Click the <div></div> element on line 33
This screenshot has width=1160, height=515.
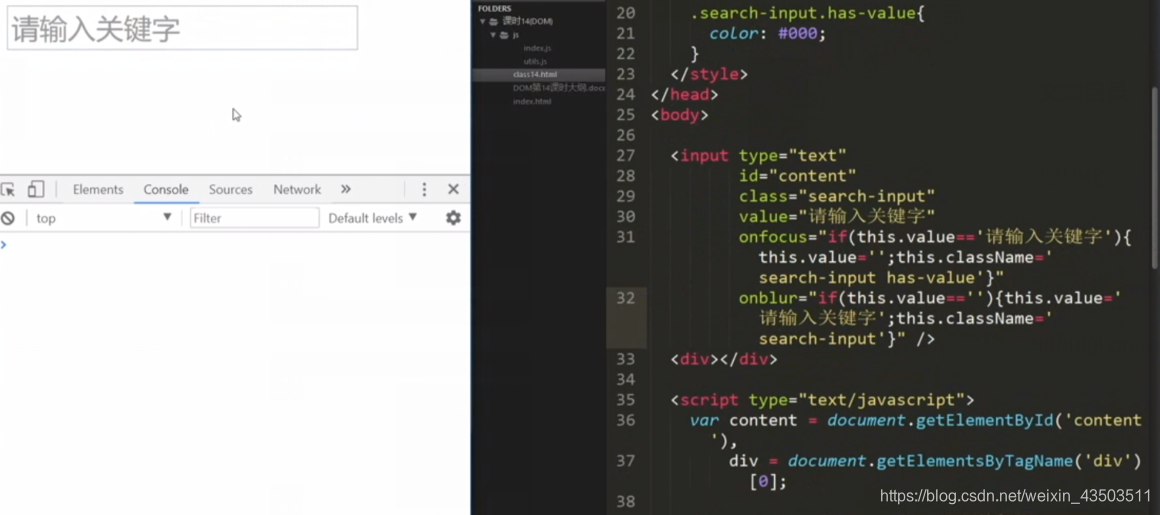(x=724, y=360)
